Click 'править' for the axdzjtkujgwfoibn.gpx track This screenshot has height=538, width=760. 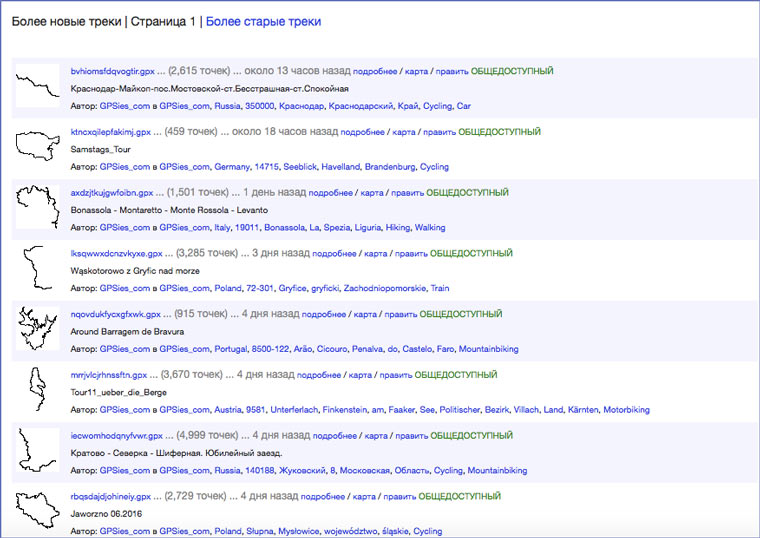(408, 193)
